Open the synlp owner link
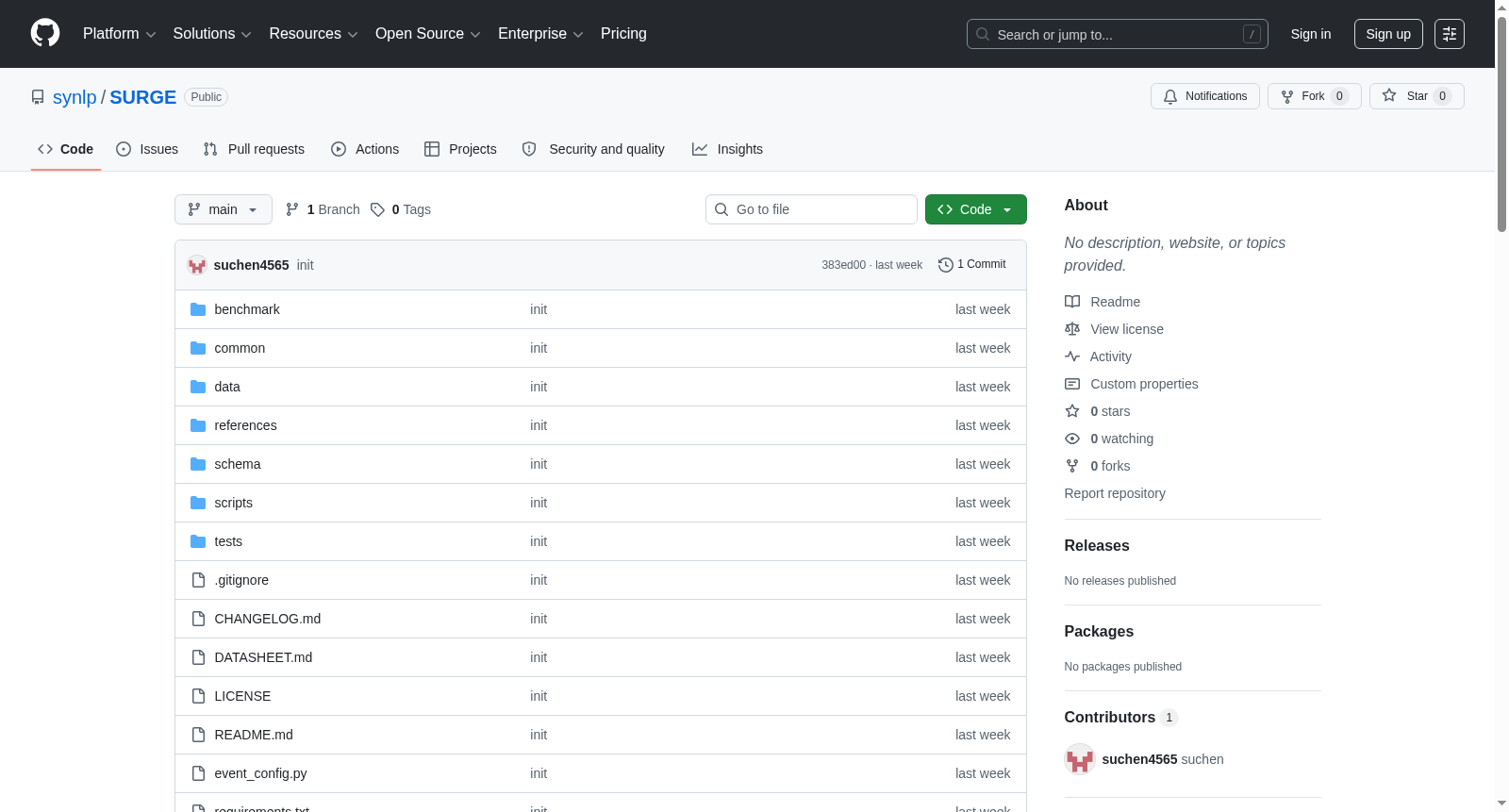Screen dimensions: 1509x812 pyautogui.click(x=75, y=97)
